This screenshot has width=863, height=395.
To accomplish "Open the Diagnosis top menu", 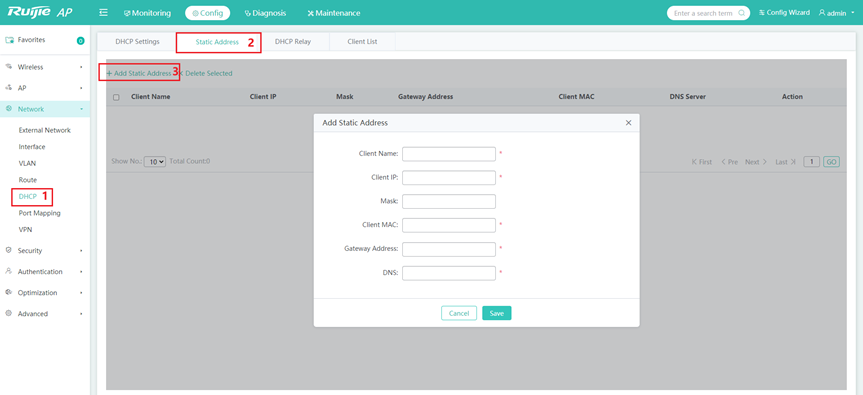I will [265, 13].
